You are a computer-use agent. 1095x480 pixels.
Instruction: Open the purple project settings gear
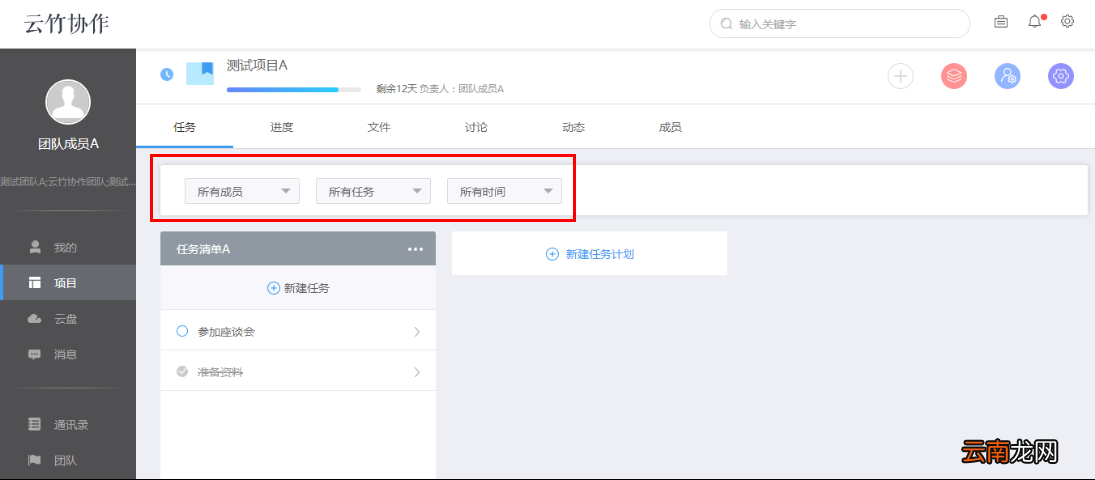(x=1061, y=75)
